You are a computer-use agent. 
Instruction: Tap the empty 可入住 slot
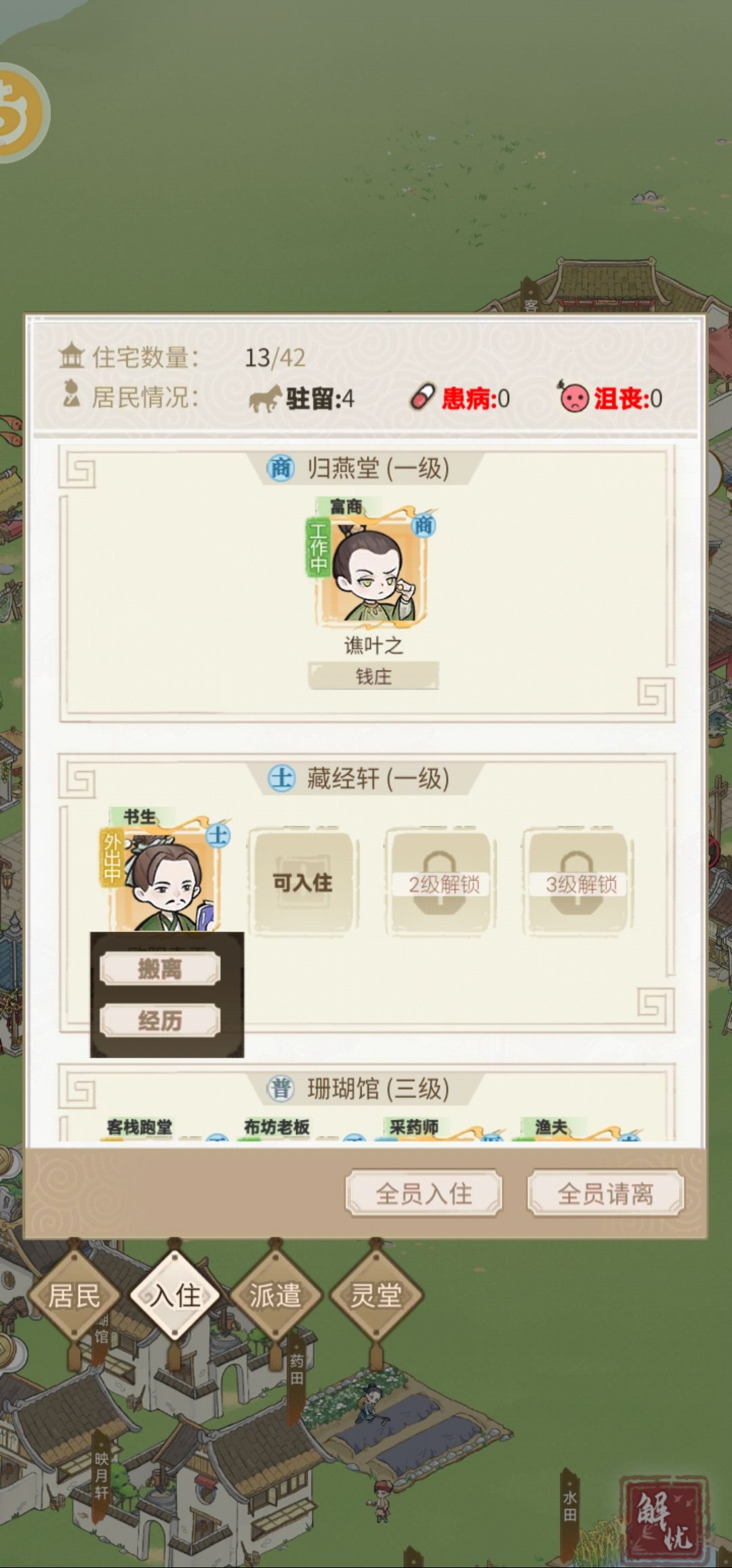(303, 882)
